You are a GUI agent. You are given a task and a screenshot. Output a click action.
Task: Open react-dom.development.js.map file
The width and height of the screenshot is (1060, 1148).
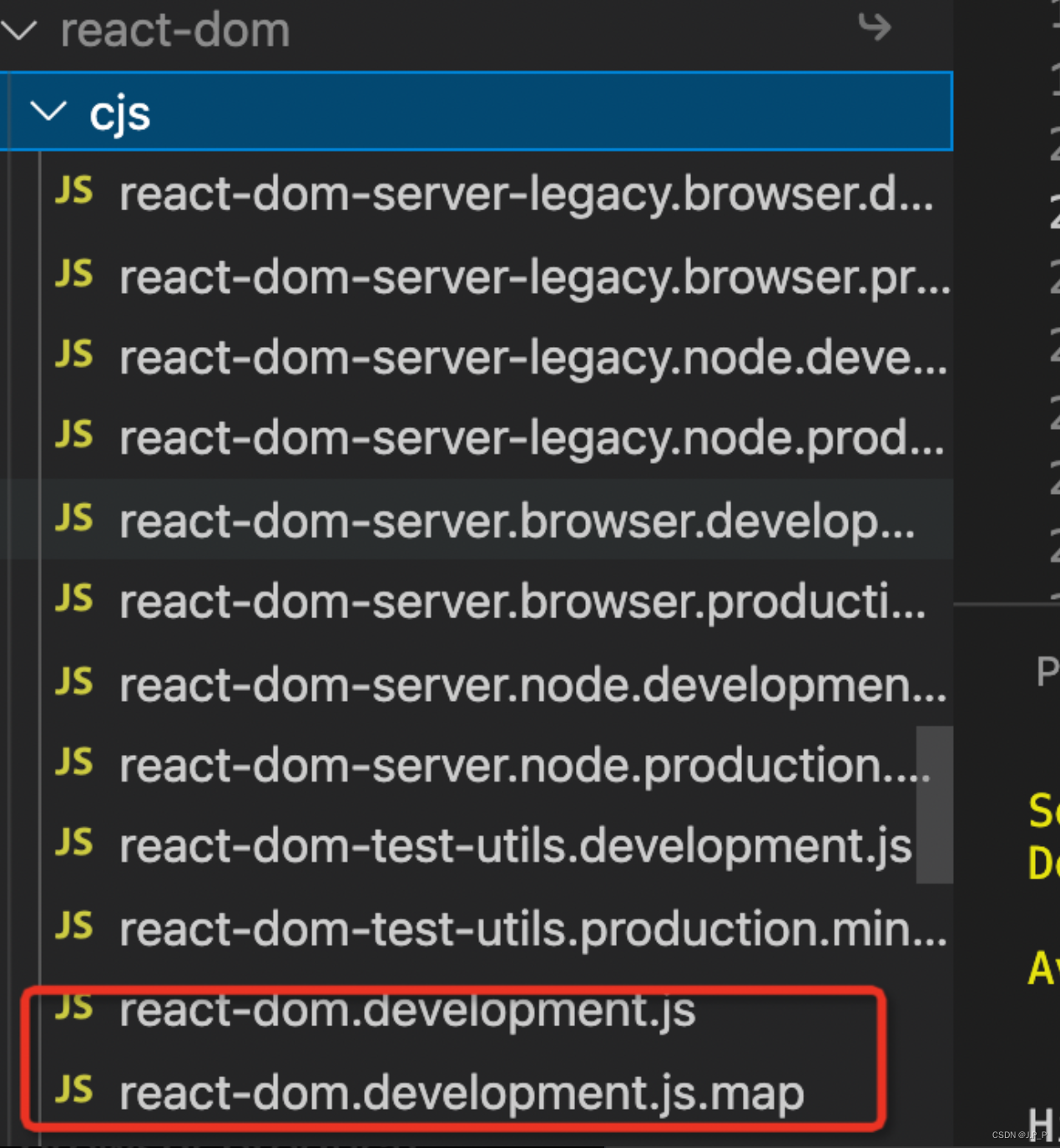(x=459, y=1089)
